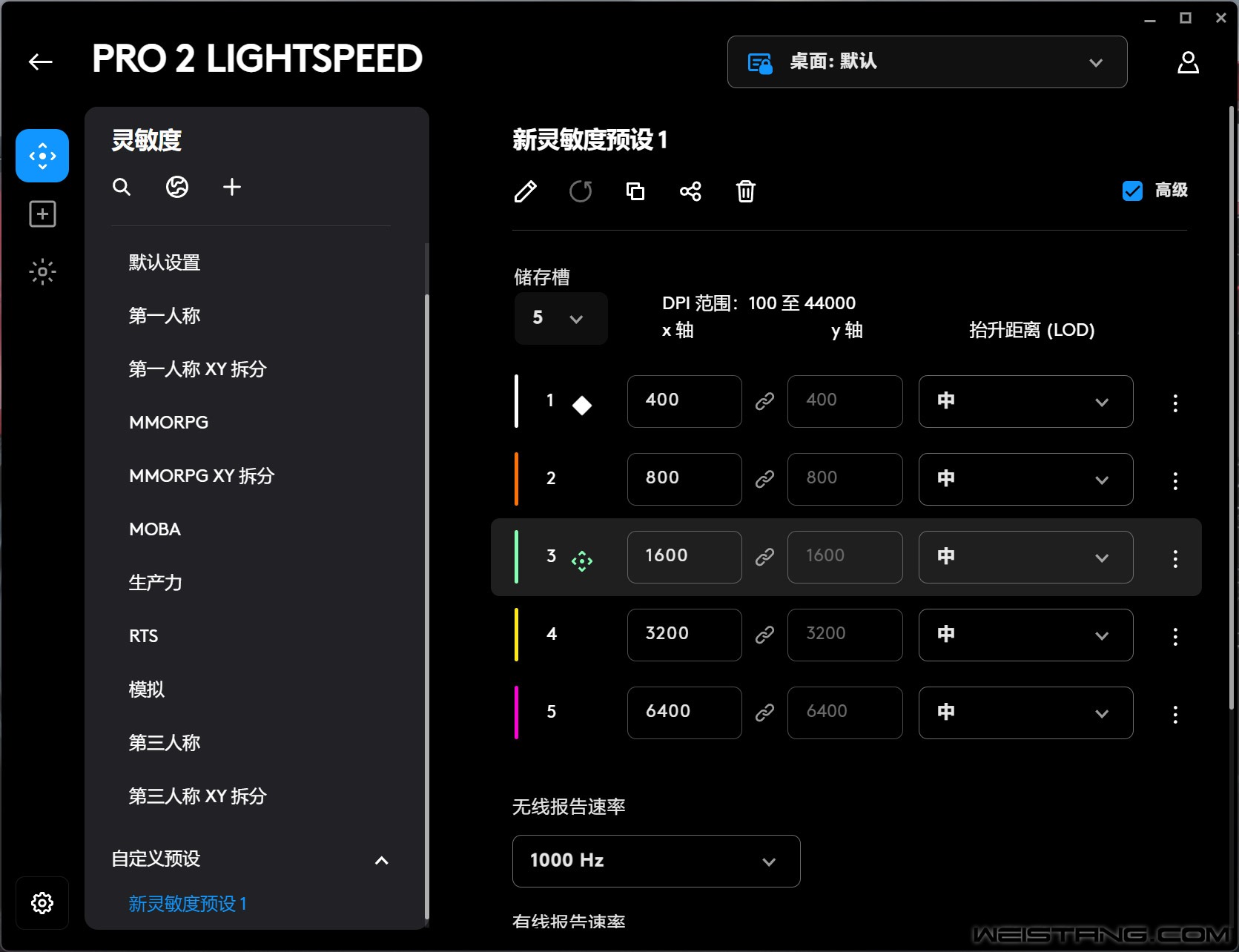Open LOD dropdown for the 800 row

[1025, 479]
